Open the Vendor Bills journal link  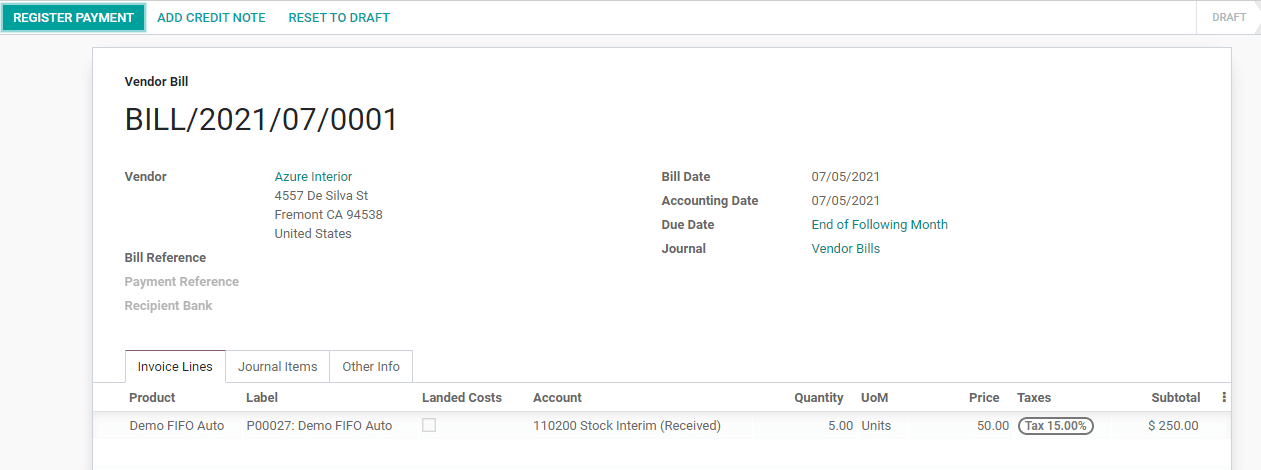(x=845, y=249)
